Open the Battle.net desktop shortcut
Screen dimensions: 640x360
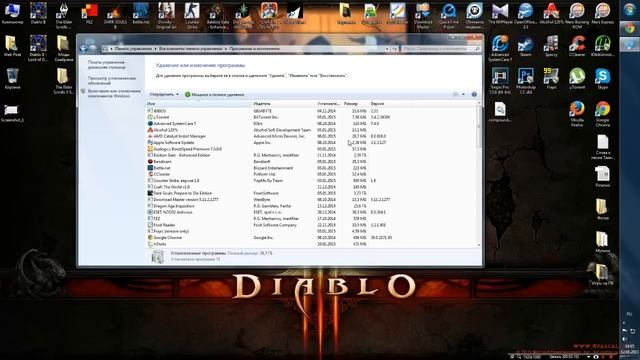tap(141, 13)
